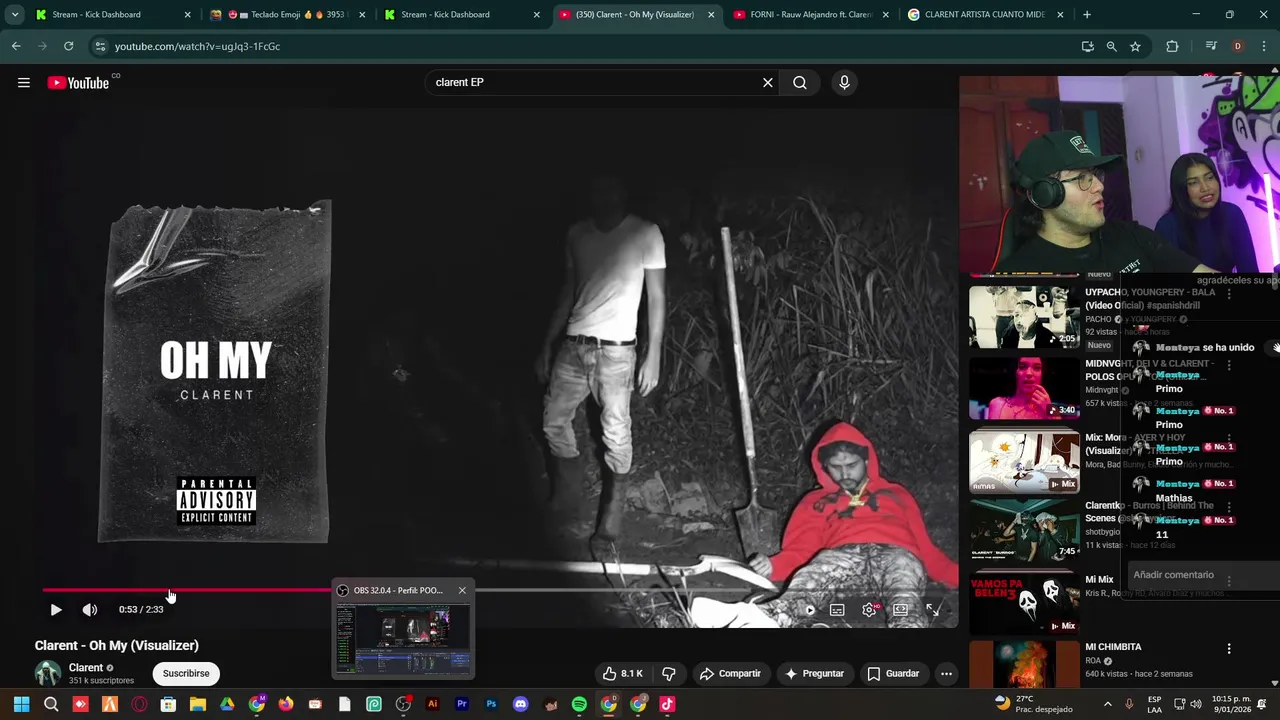The width and height of the screenshot is (1280, 720).
Task: Open the OBS 32.0.4 preview thumbnail
Action: [x=404, y=638]
